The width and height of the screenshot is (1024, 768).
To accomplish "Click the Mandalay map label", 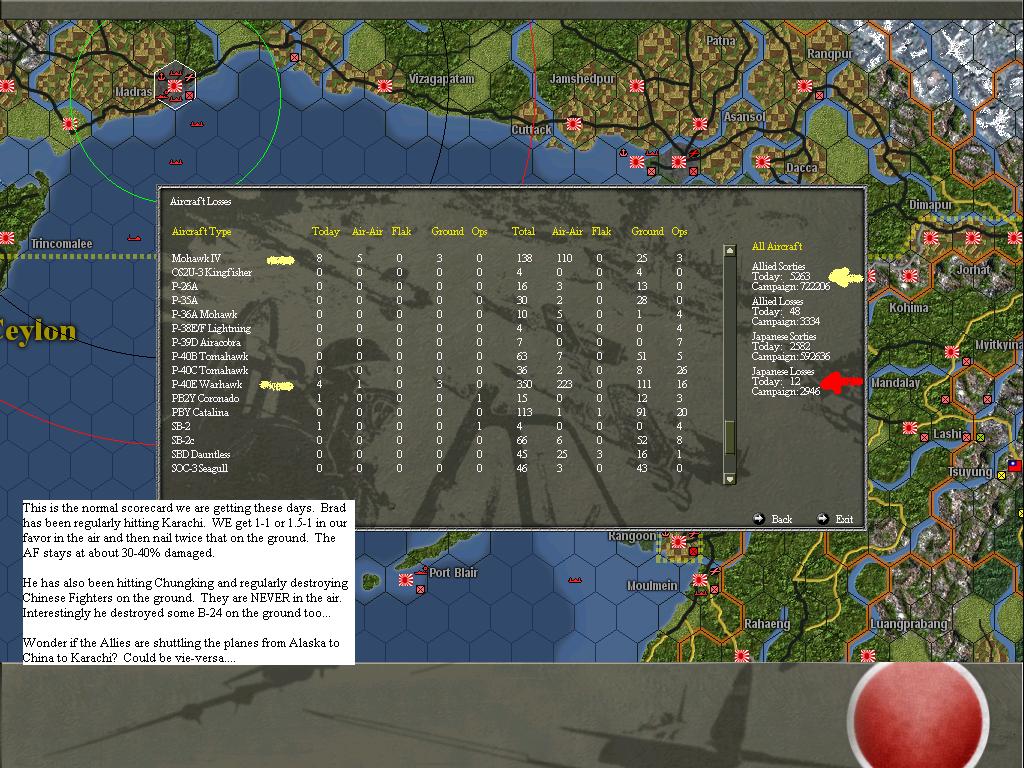I will pyautogui.click(x=895, y=383).
